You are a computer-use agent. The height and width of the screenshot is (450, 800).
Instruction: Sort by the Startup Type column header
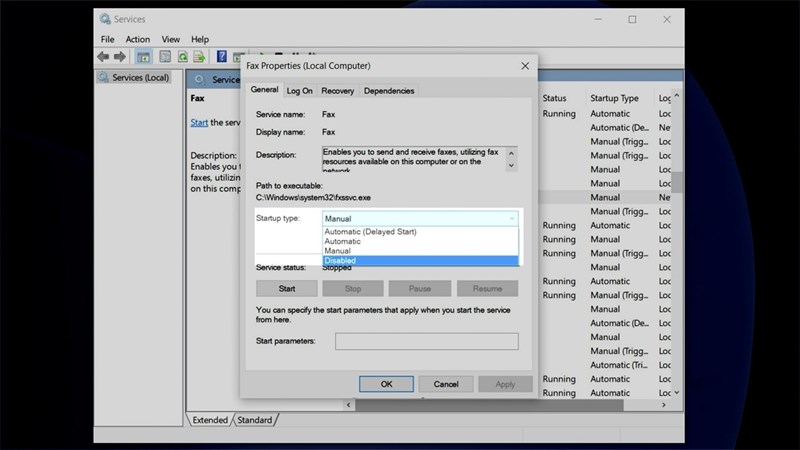click(614, 98)
